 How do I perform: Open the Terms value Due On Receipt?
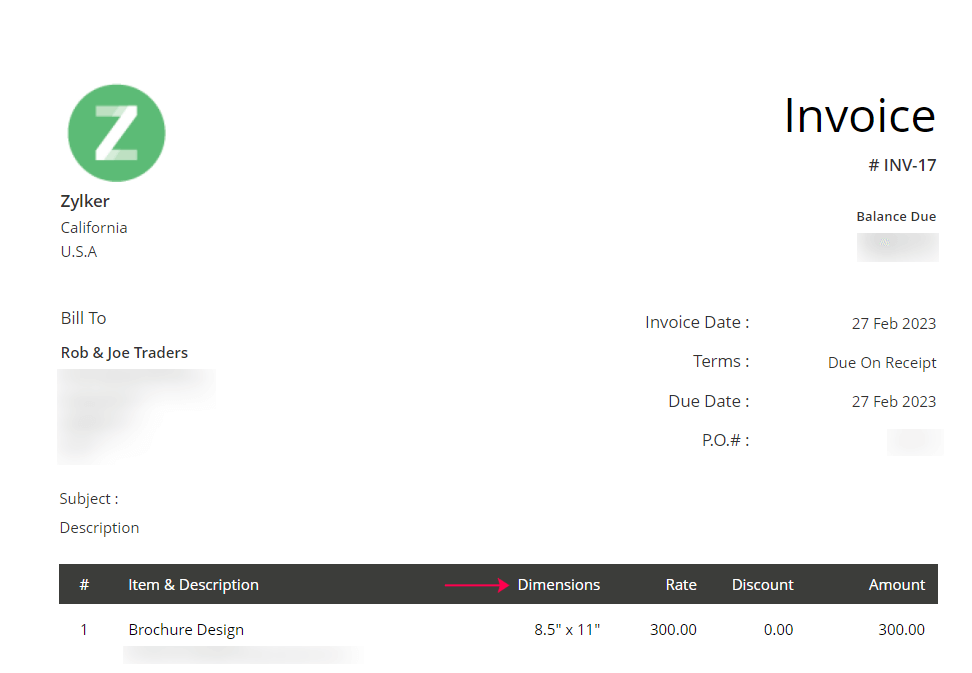point(882,362)
